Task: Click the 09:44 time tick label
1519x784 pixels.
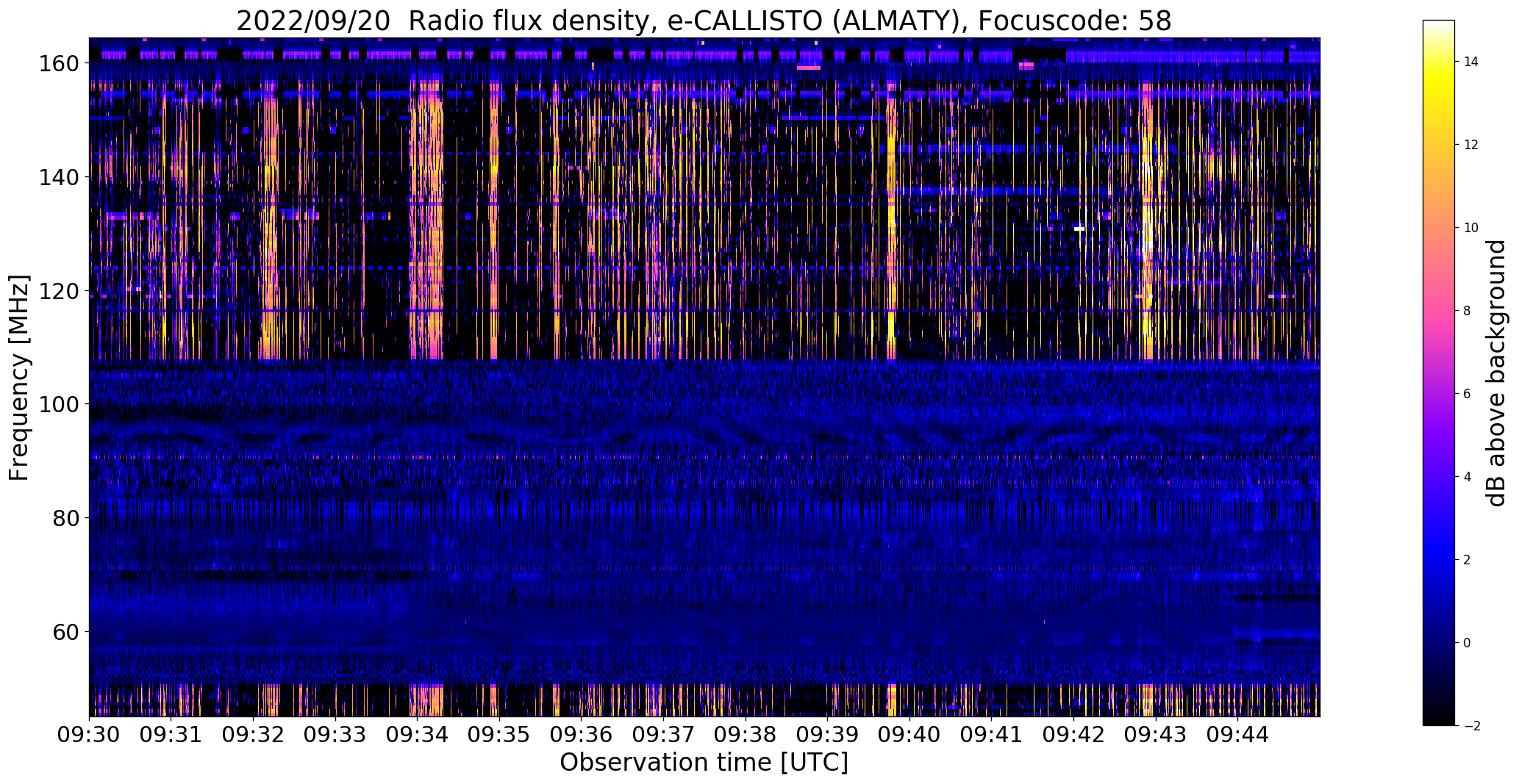Action: pos(1237,736)
